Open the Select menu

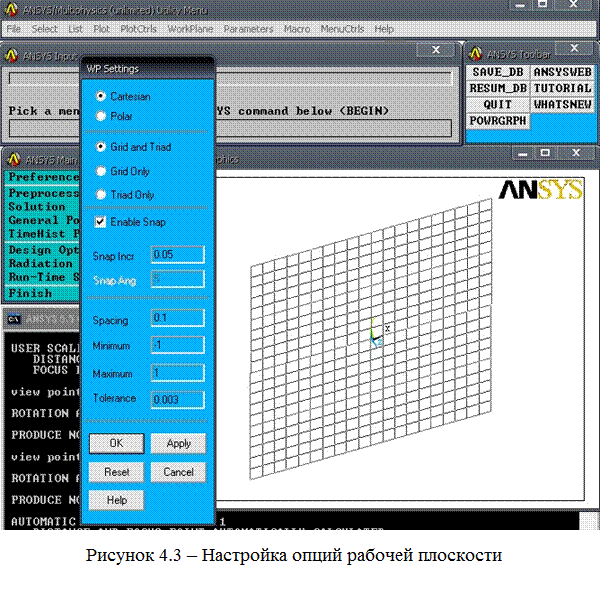pos(44,29)
